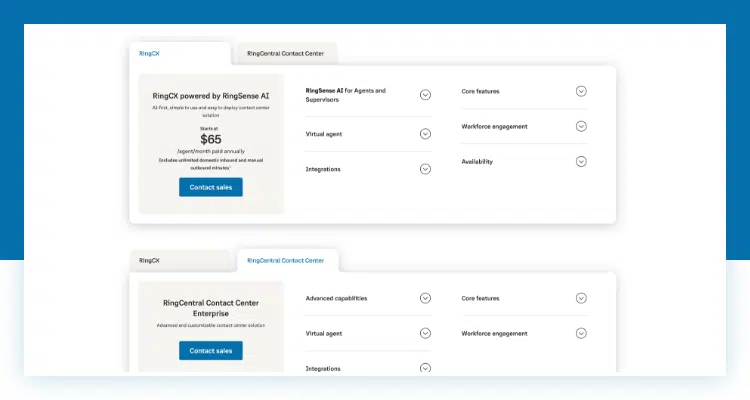Click the Advanced and customizable contact center solution text

click(211, 325)
